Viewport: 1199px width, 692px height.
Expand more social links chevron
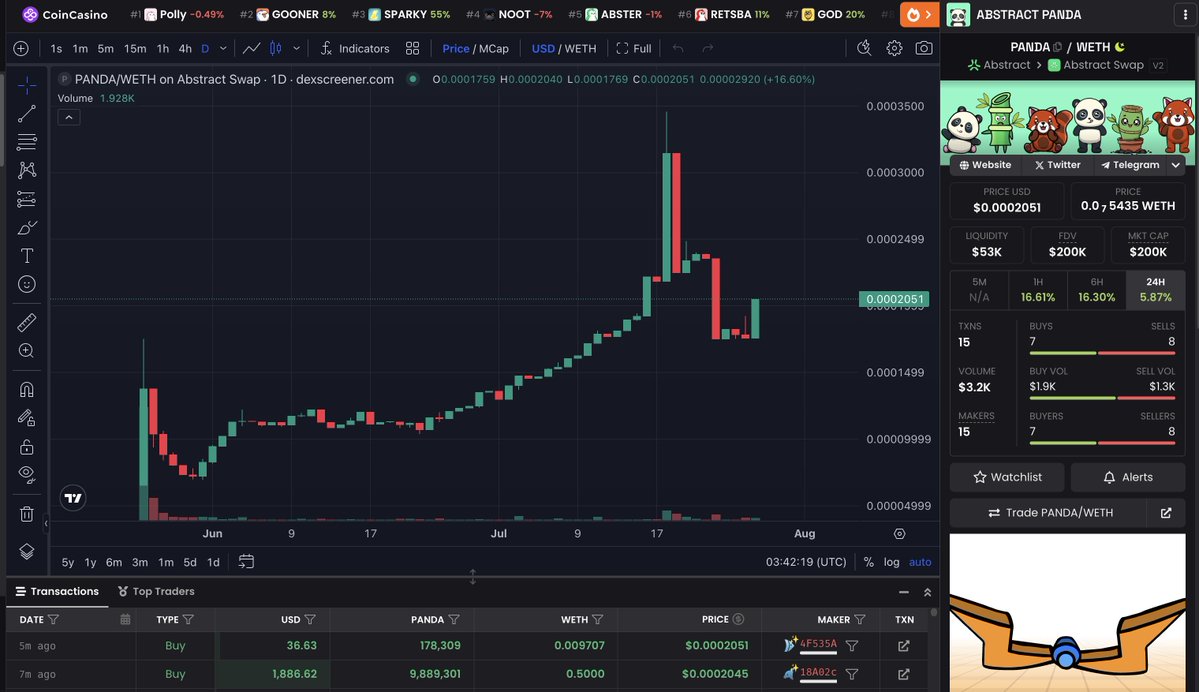(1175, 164)
